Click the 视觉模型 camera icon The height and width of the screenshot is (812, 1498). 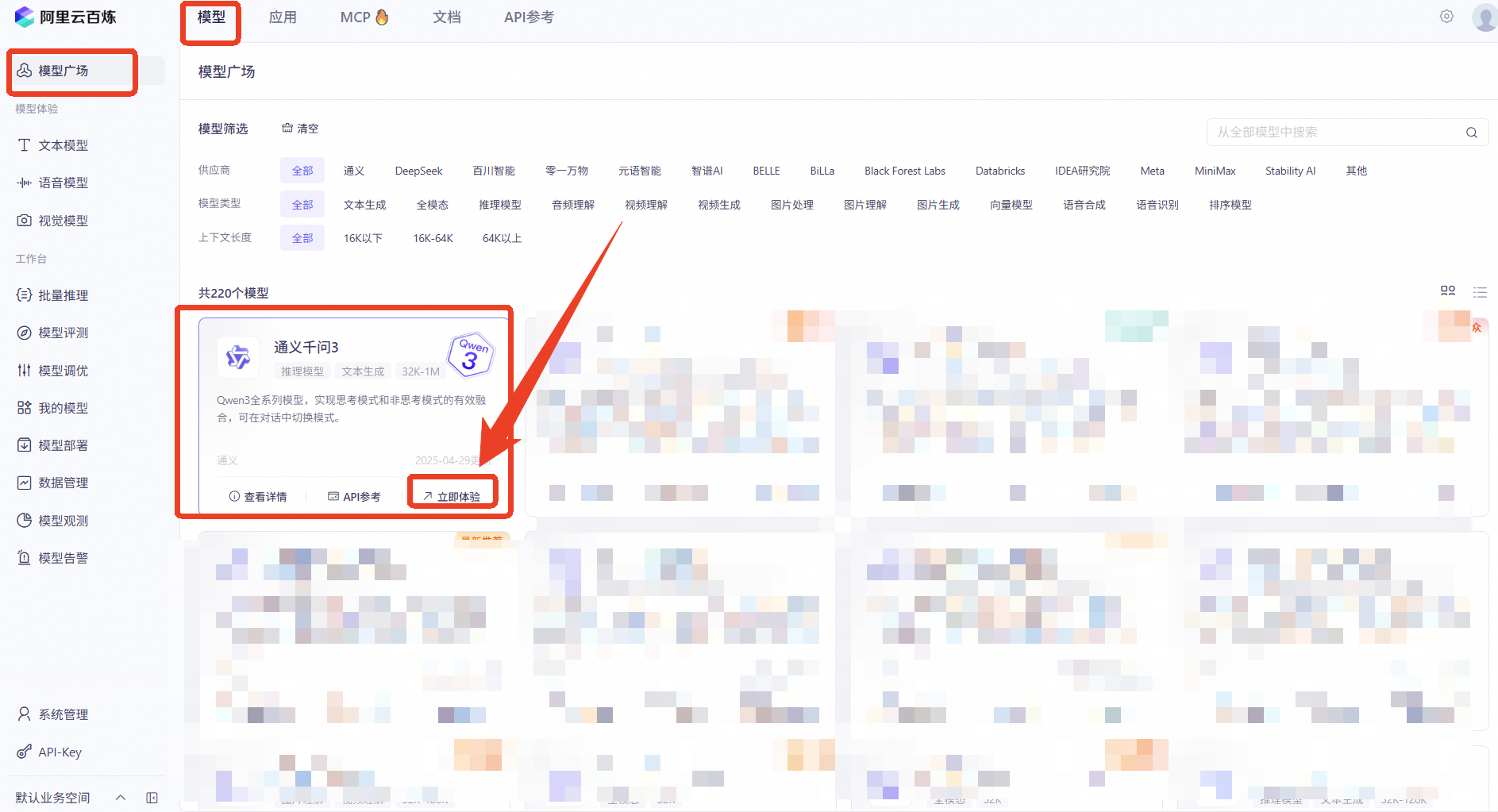coord(25,221)
